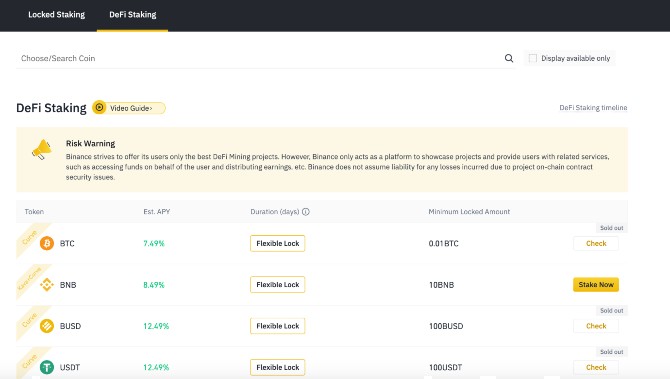Viewport: 670px width, 379px height.
Task: Click Check button in BTC row
Action: click(x=596, y=244)
